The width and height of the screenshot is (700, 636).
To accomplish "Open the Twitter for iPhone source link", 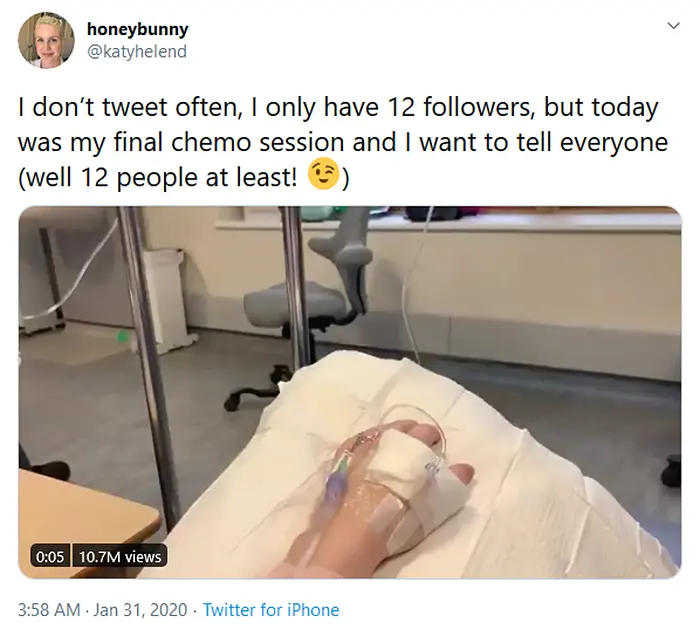I will tap(271, 609).
